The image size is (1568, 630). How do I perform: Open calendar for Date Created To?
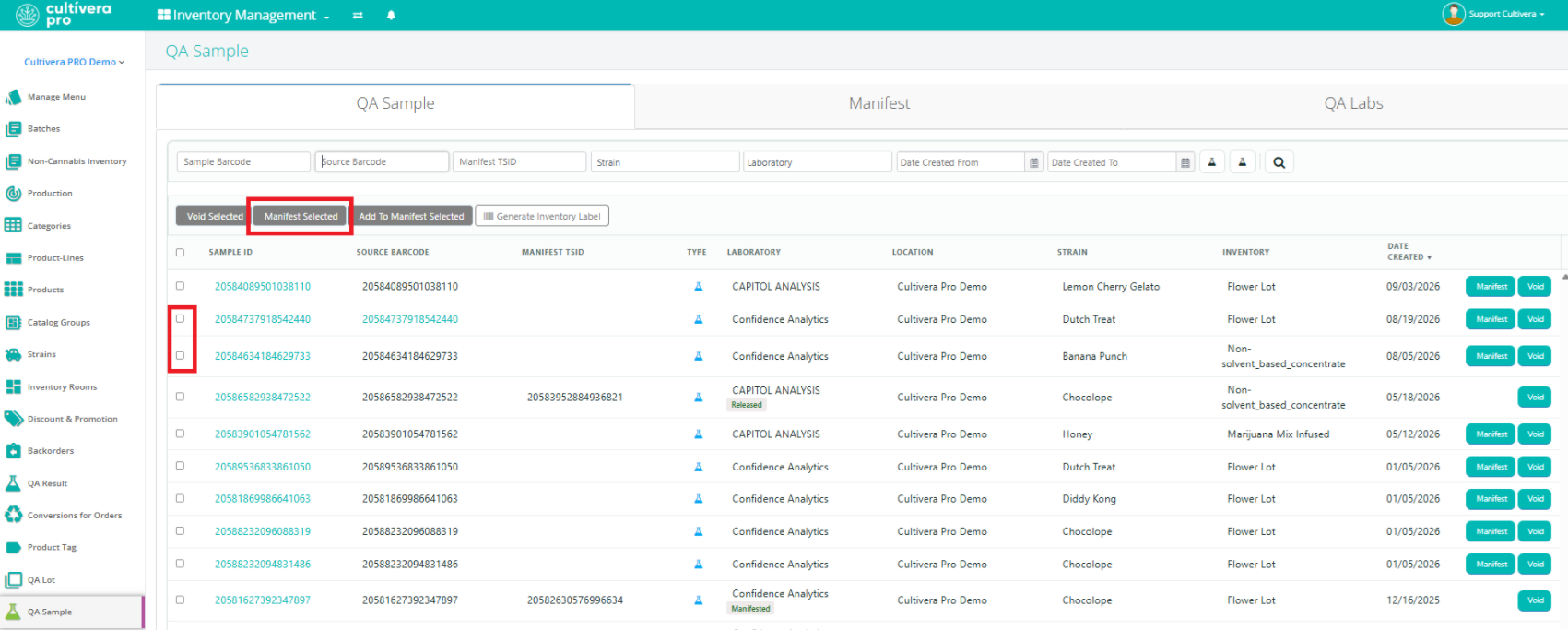[1185, 162]
